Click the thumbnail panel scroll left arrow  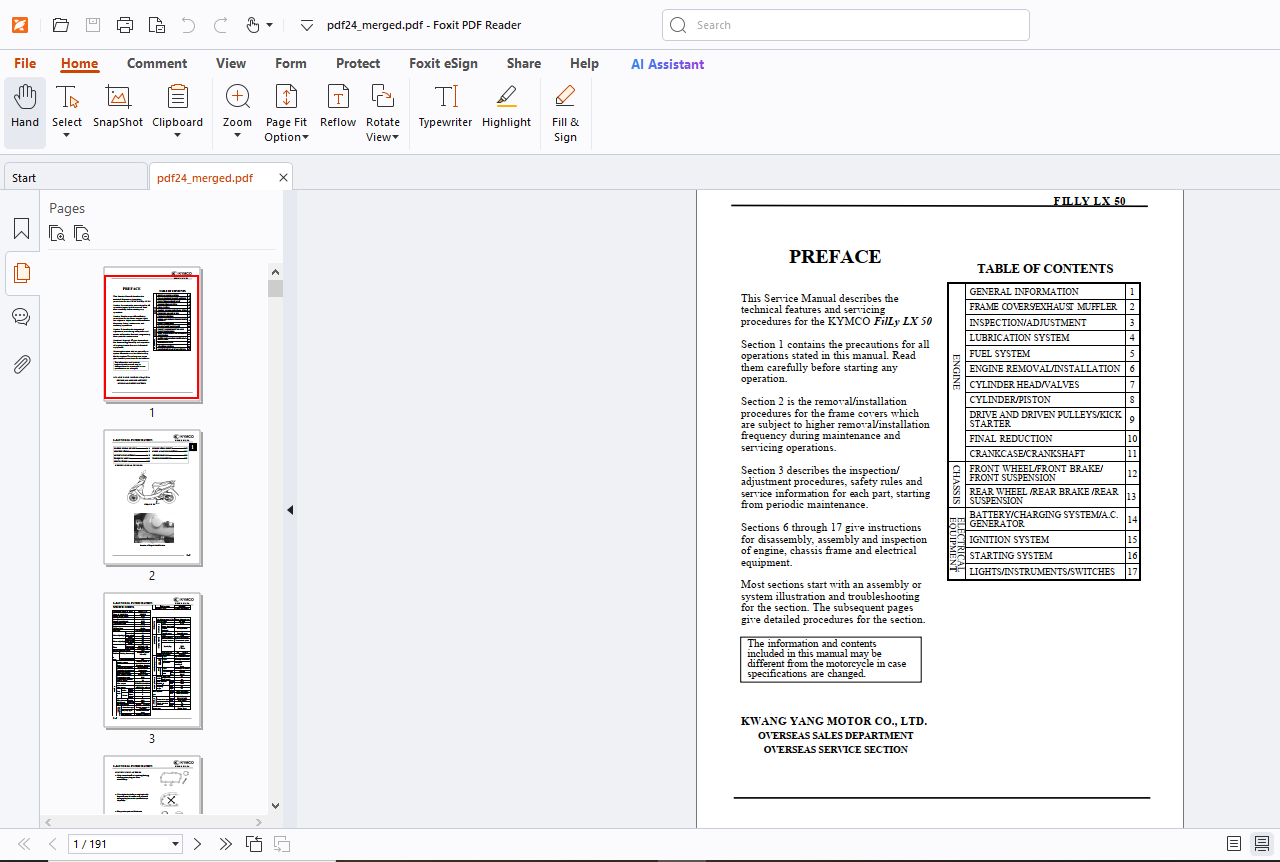48,821
